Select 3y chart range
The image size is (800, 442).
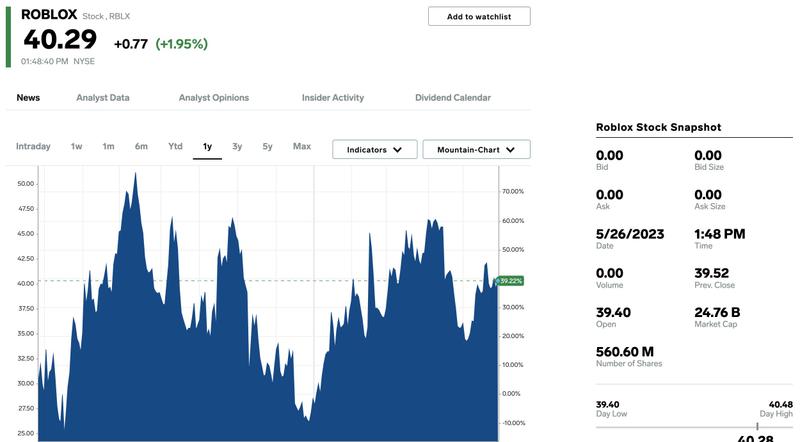click(237, 146)
